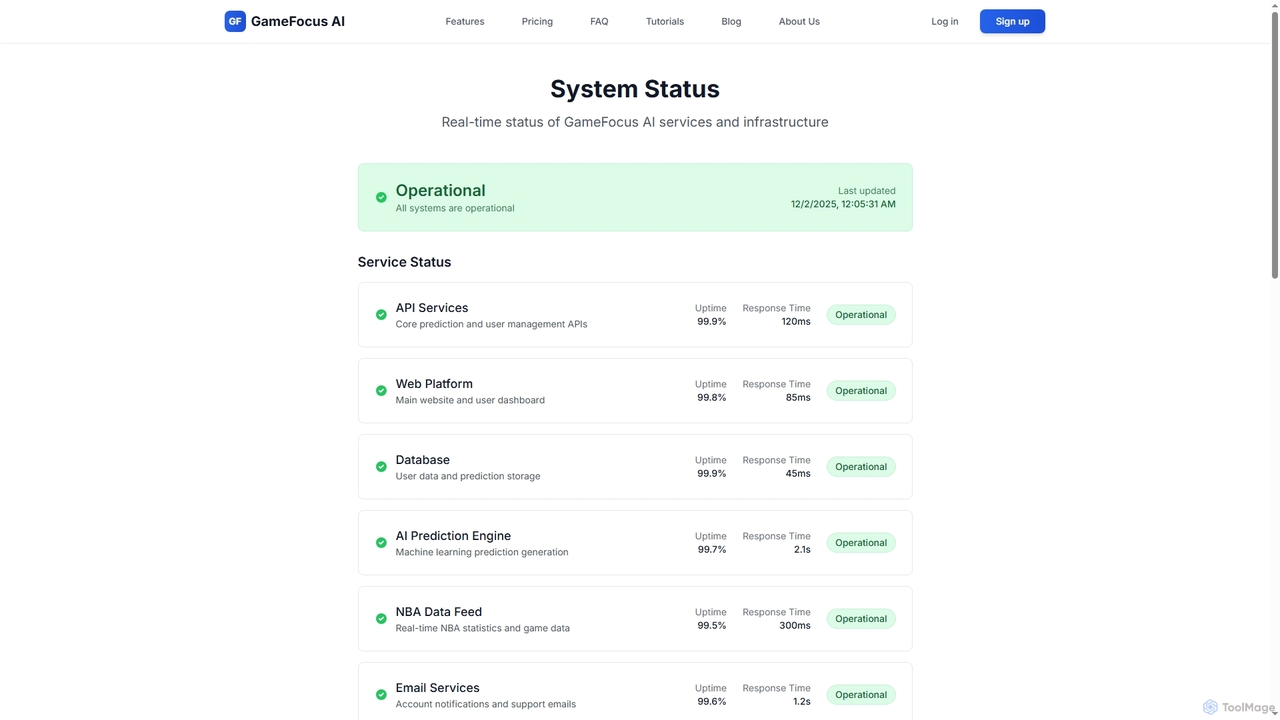Click 'Main website and user dashboard' description
The height and width of the screenshot is (720, 1280).
click(x=470, y=400)
